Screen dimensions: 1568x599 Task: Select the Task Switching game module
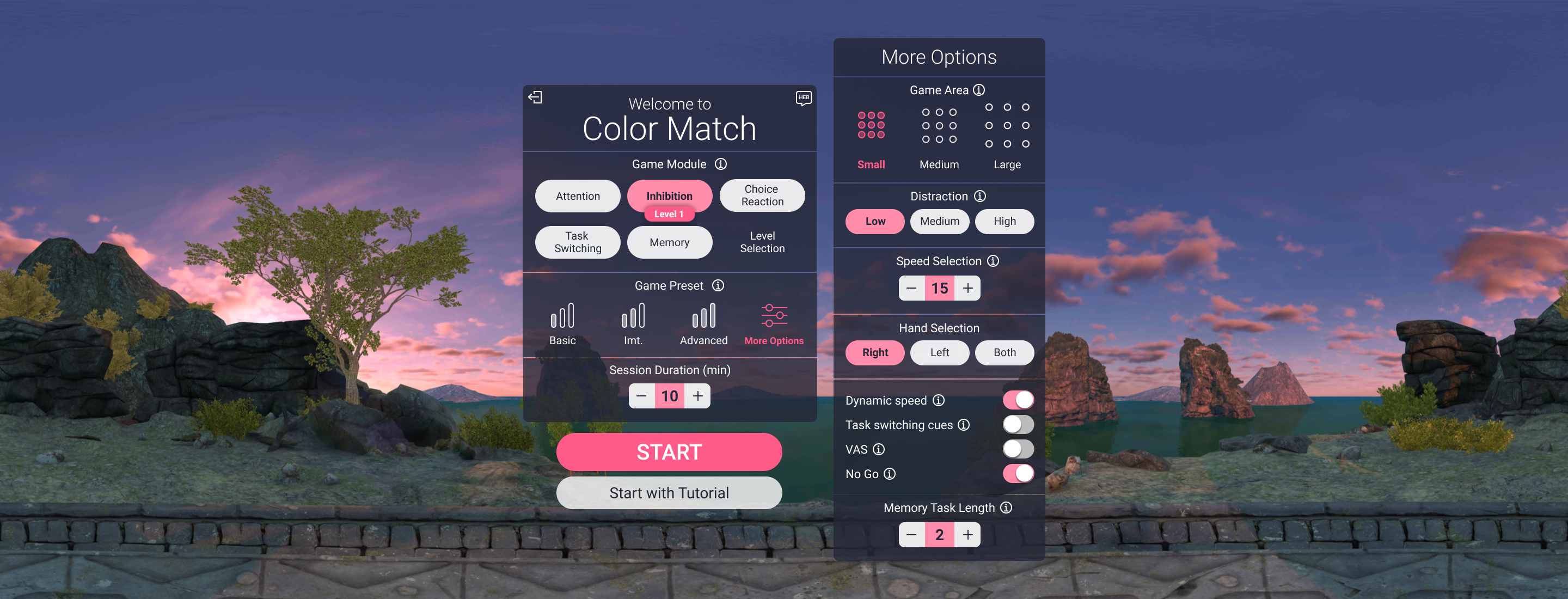(x=577, y=241)
